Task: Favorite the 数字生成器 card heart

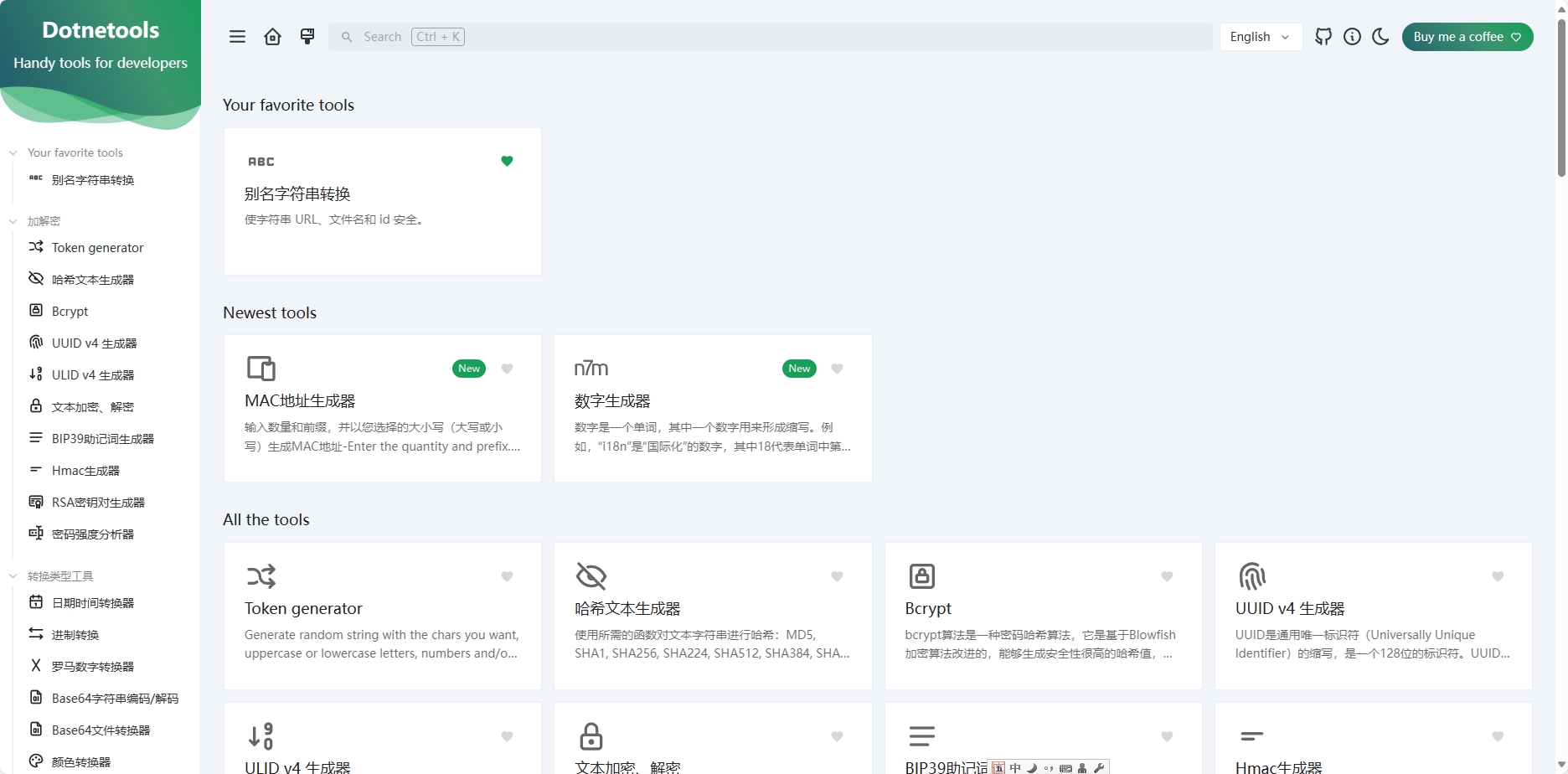Action: point(837,369)
